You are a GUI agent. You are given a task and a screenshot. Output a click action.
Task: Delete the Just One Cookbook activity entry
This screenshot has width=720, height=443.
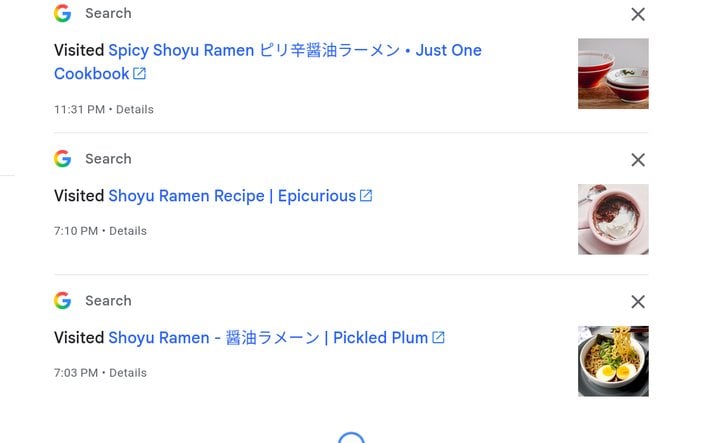click(638, 14)
